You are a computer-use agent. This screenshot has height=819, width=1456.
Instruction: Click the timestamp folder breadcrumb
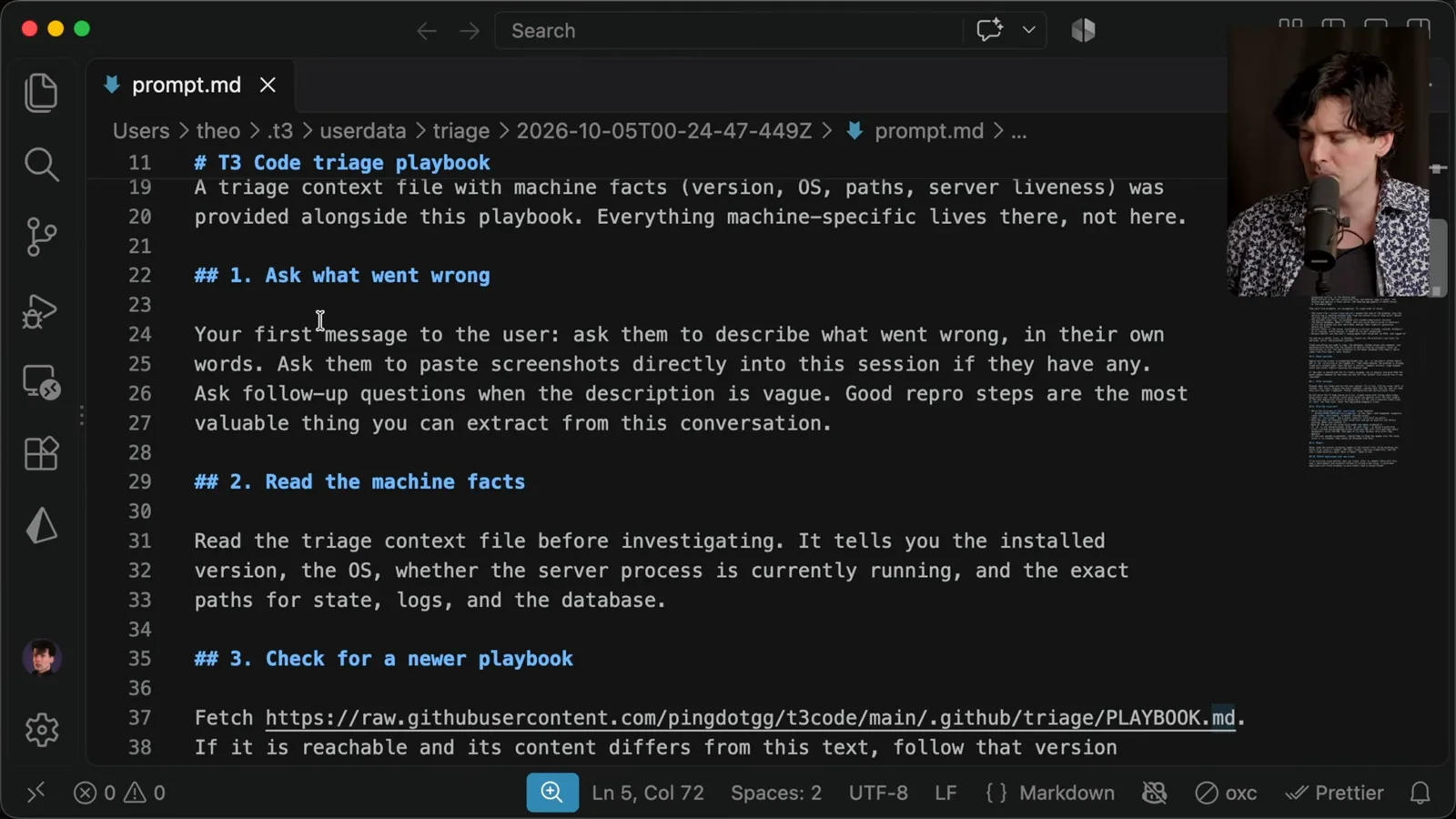point(664,131)
